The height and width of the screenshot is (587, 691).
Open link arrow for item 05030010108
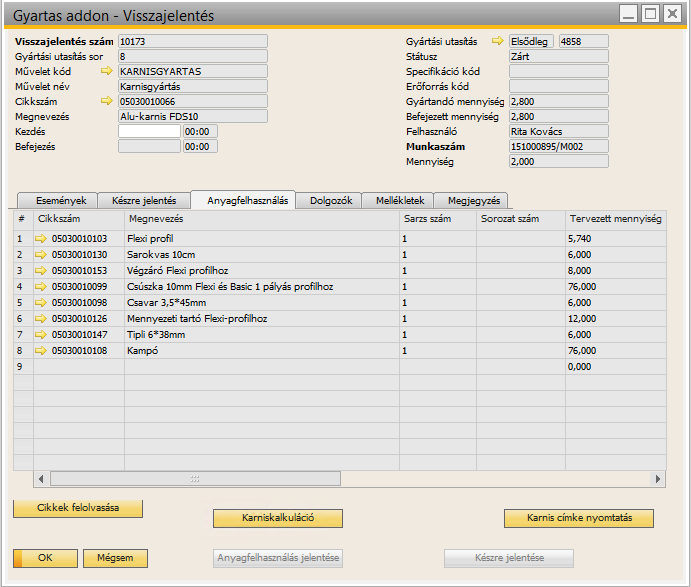coord(41,350)
